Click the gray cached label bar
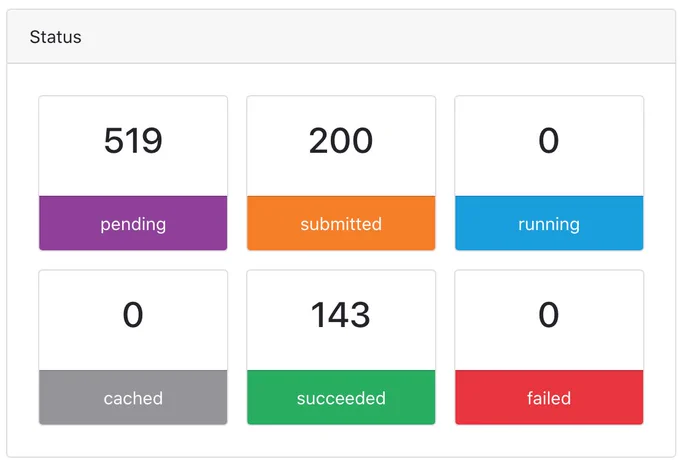 pyautogui.click(x=133, y=397)
